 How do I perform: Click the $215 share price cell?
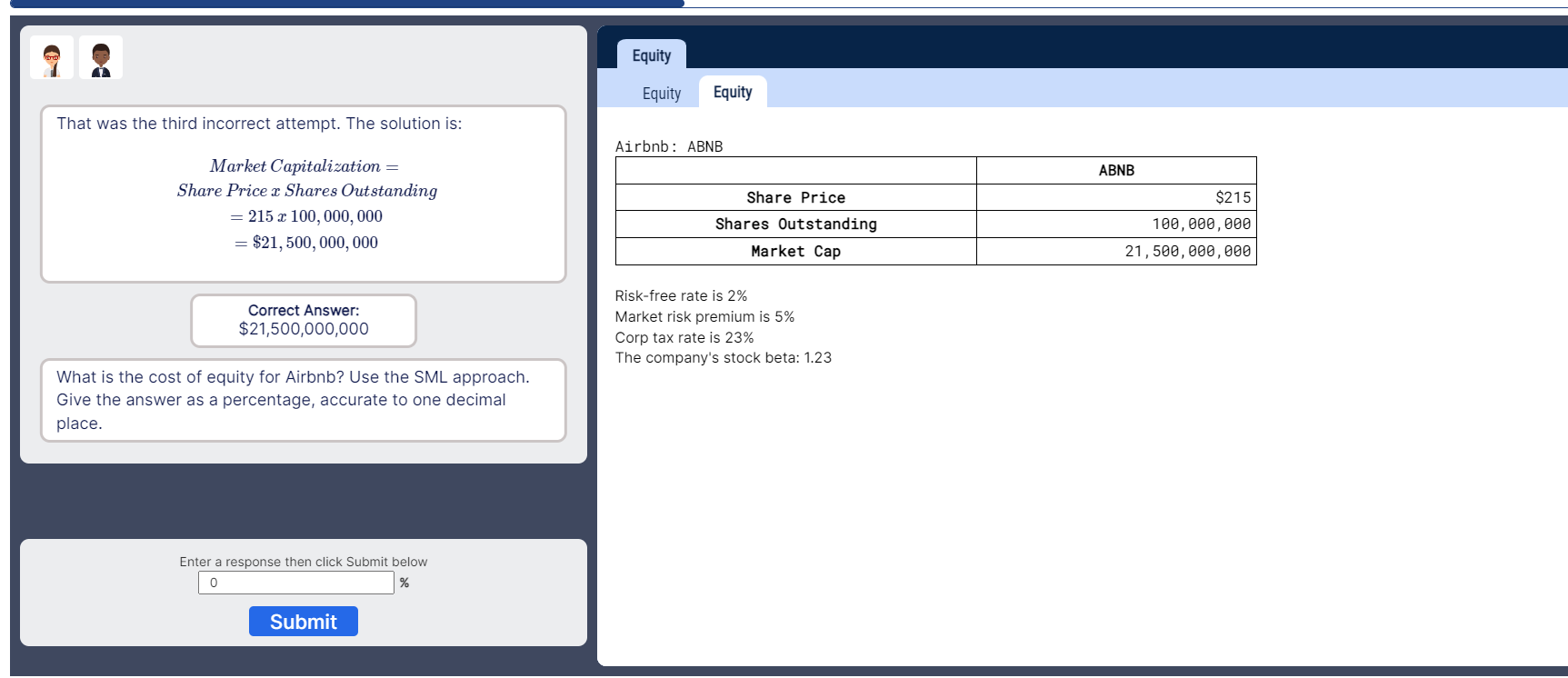tap(1116, 197)
